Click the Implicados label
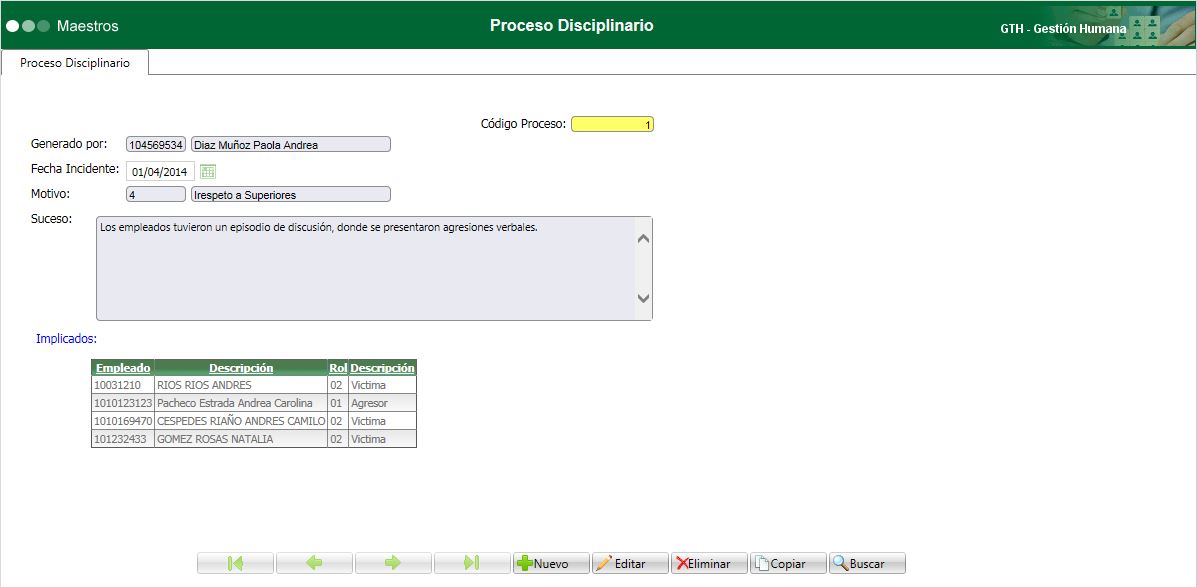 (66, 337)
